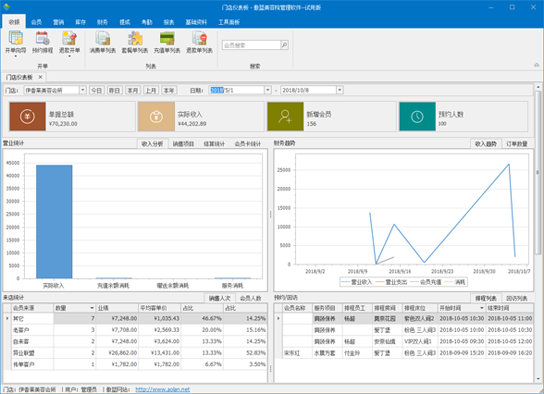This screenshot has height=394, width=544.
Task: Collapse the ribbon with the arrow icon
Action: coord(536,65)
